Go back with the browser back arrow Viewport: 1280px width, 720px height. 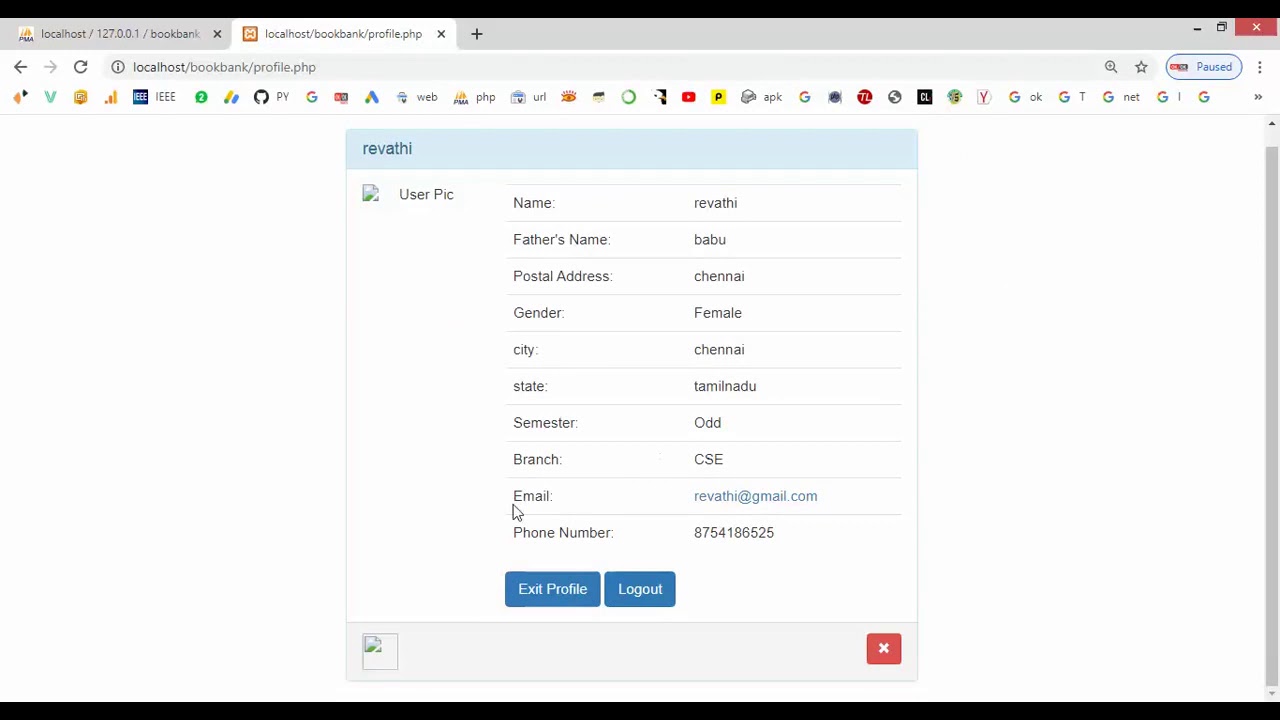(x=21, y=67)
